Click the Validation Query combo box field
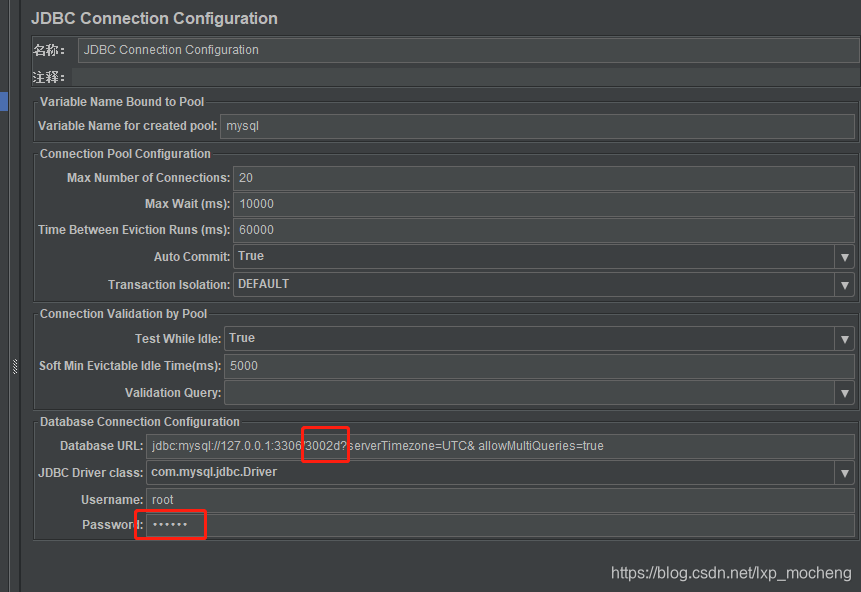Screen dimensions: 861x592 [x=529, y=393]
